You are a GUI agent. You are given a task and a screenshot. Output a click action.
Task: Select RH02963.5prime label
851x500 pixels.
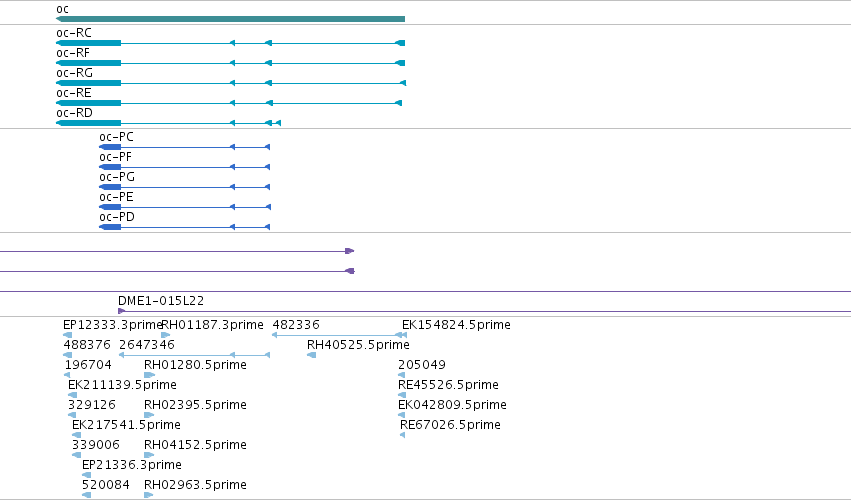click(195, 486)
